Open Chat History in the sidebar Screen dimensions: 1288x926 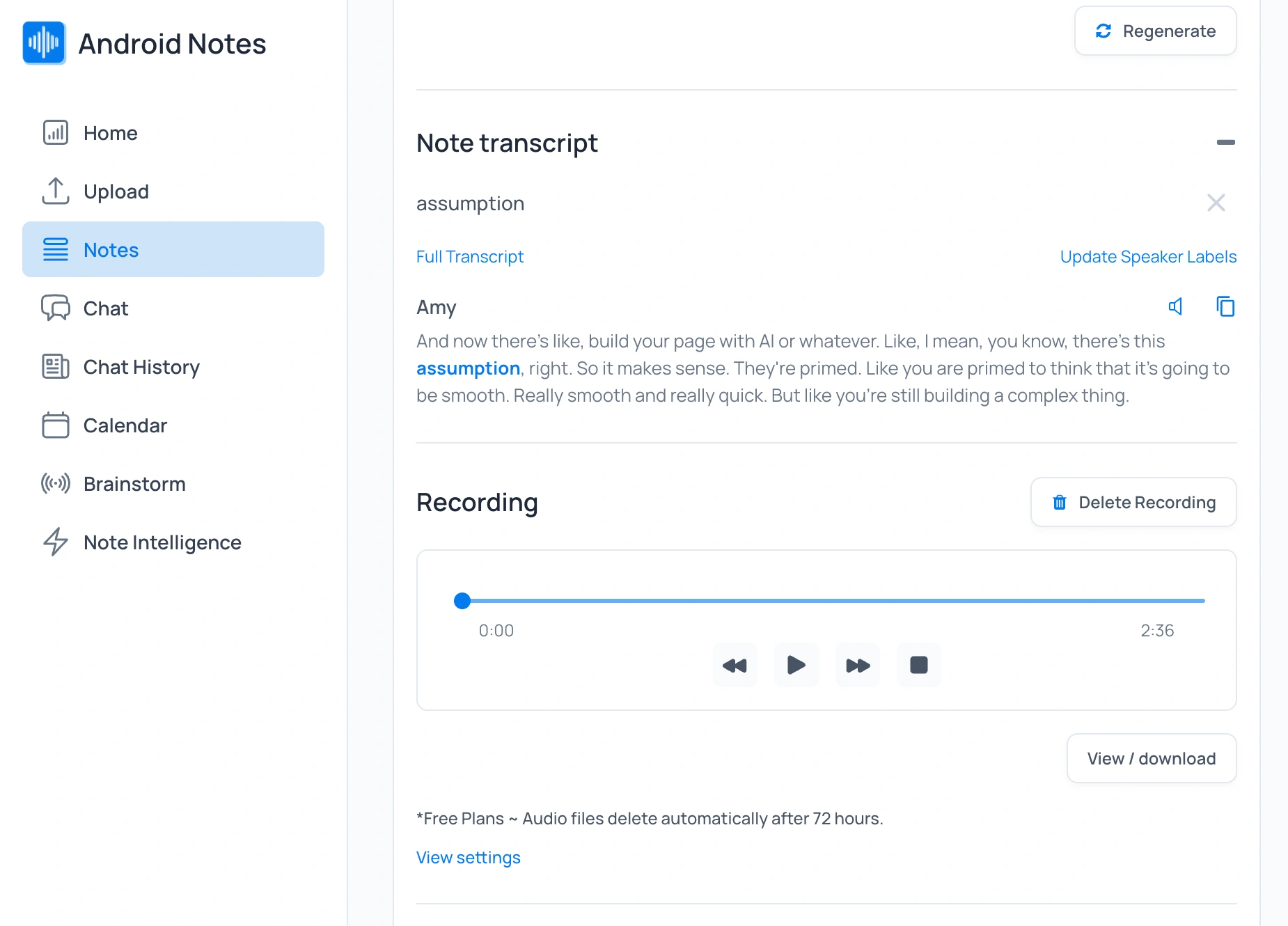(x=173, y=367)
